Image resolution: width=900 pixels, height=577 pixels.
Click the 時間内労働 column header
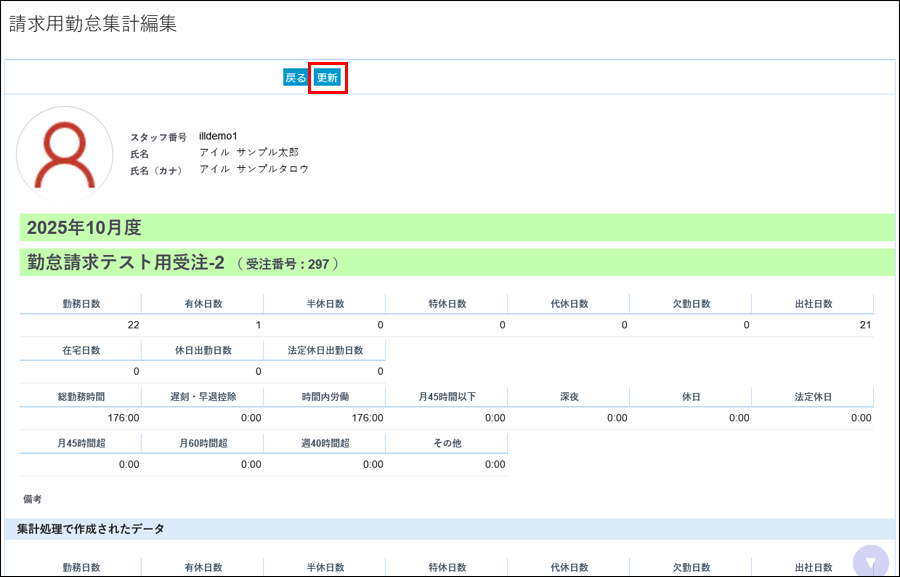(325, 397)
